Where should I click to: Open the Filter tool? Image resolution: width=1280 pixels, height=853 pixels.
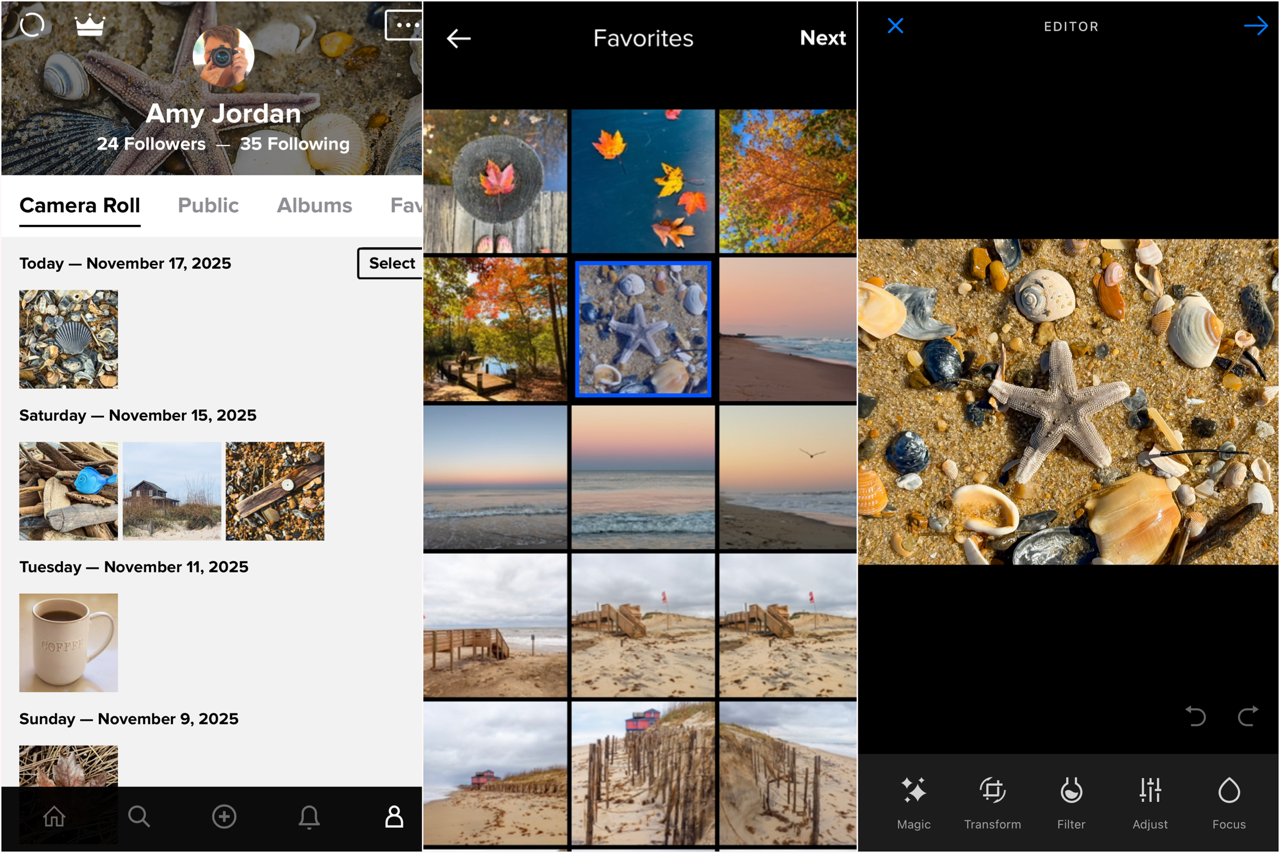[1070, 800]
